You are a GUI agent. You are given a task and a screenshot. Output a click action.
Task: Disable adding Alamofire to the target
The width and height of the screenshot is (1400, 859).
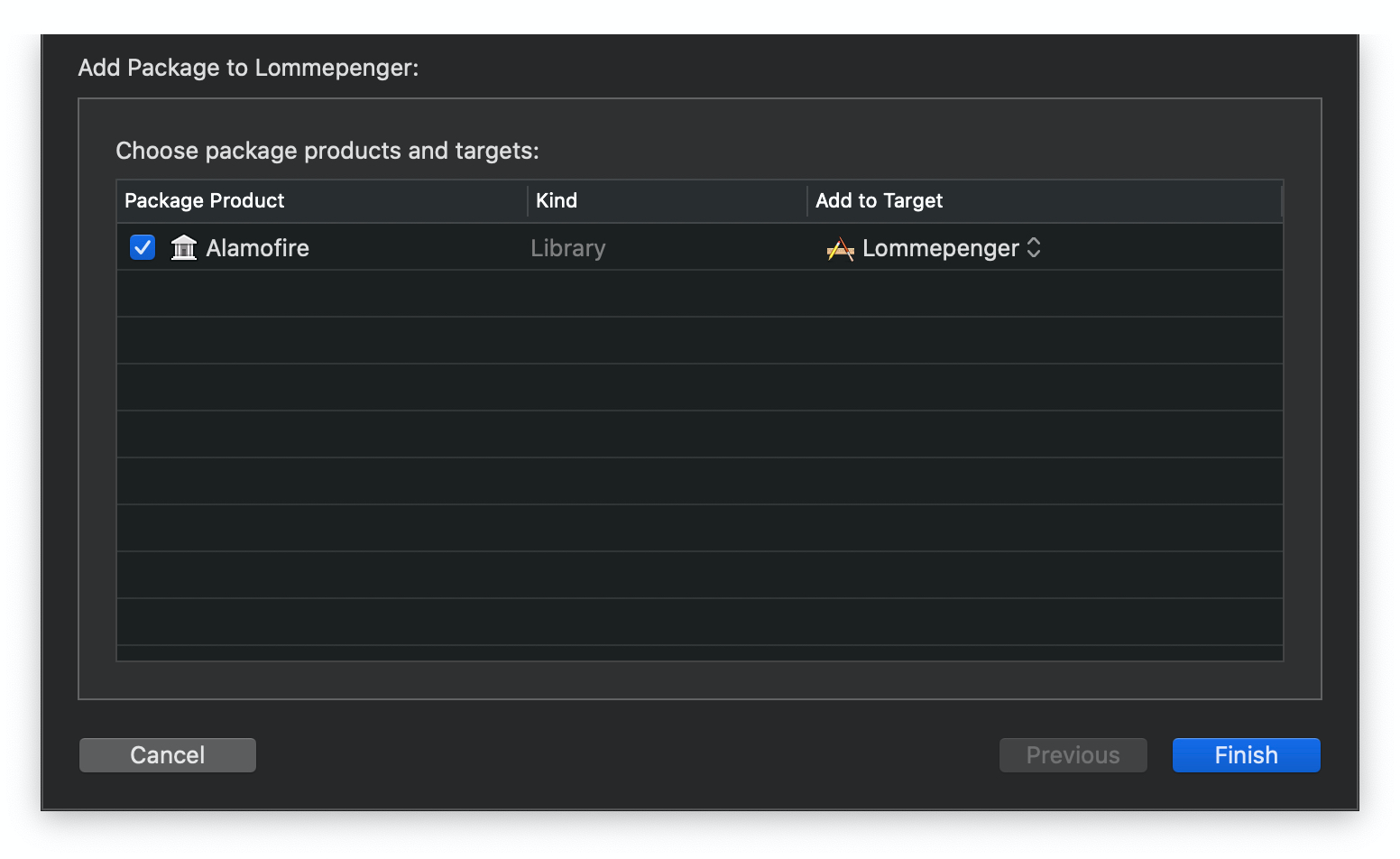(142, 246)
